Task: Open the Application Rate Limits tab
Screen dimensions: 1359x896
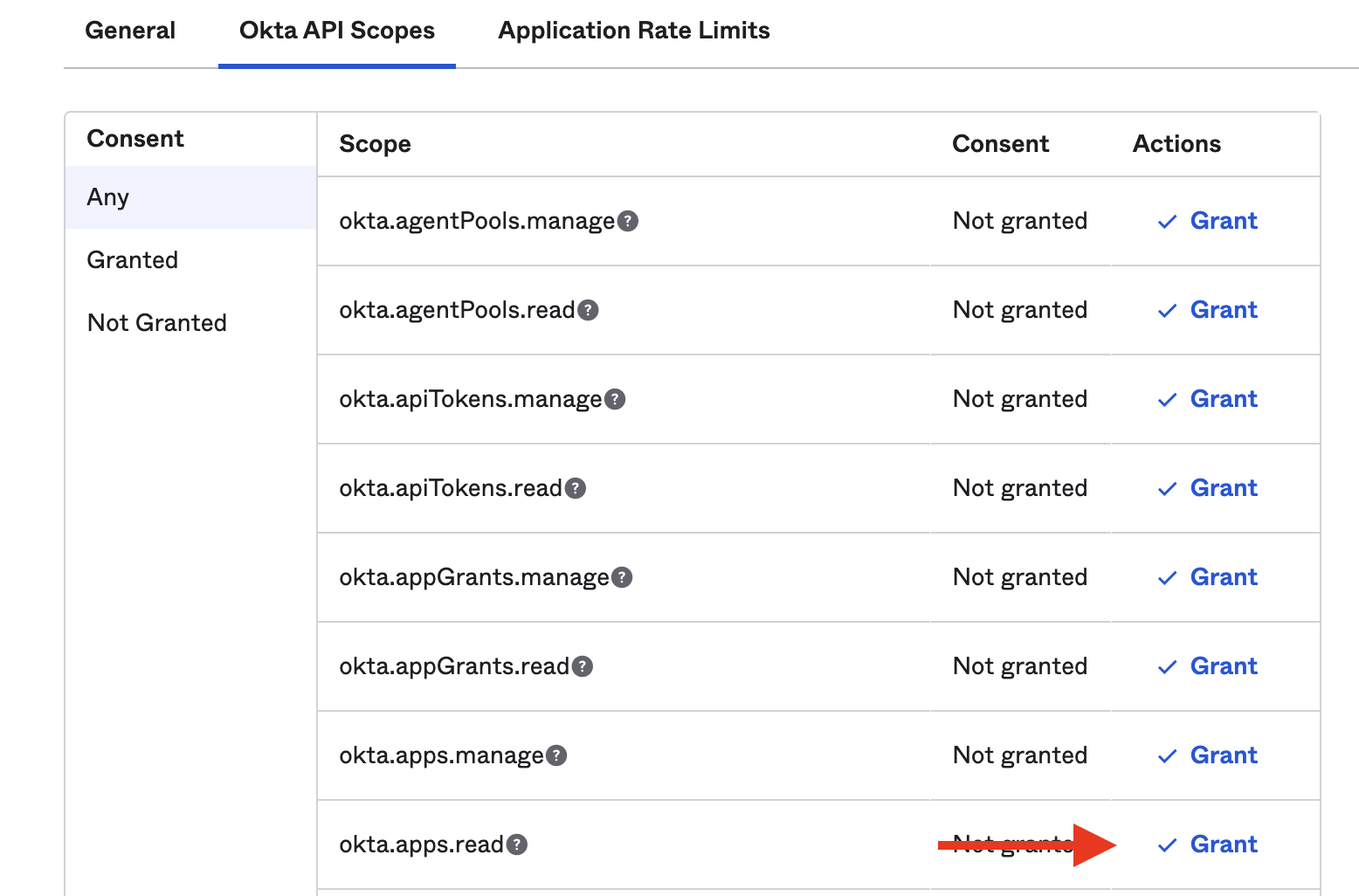Action: tap(633, 31)
